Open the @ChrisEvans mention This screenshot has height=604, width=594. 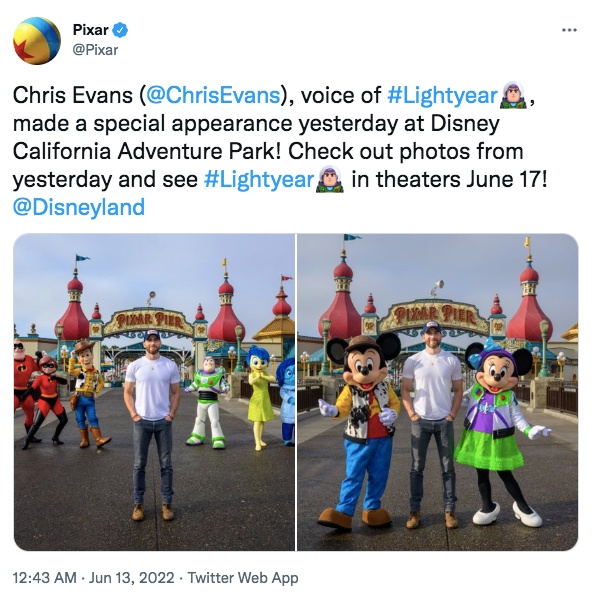[x=213, y=95]
